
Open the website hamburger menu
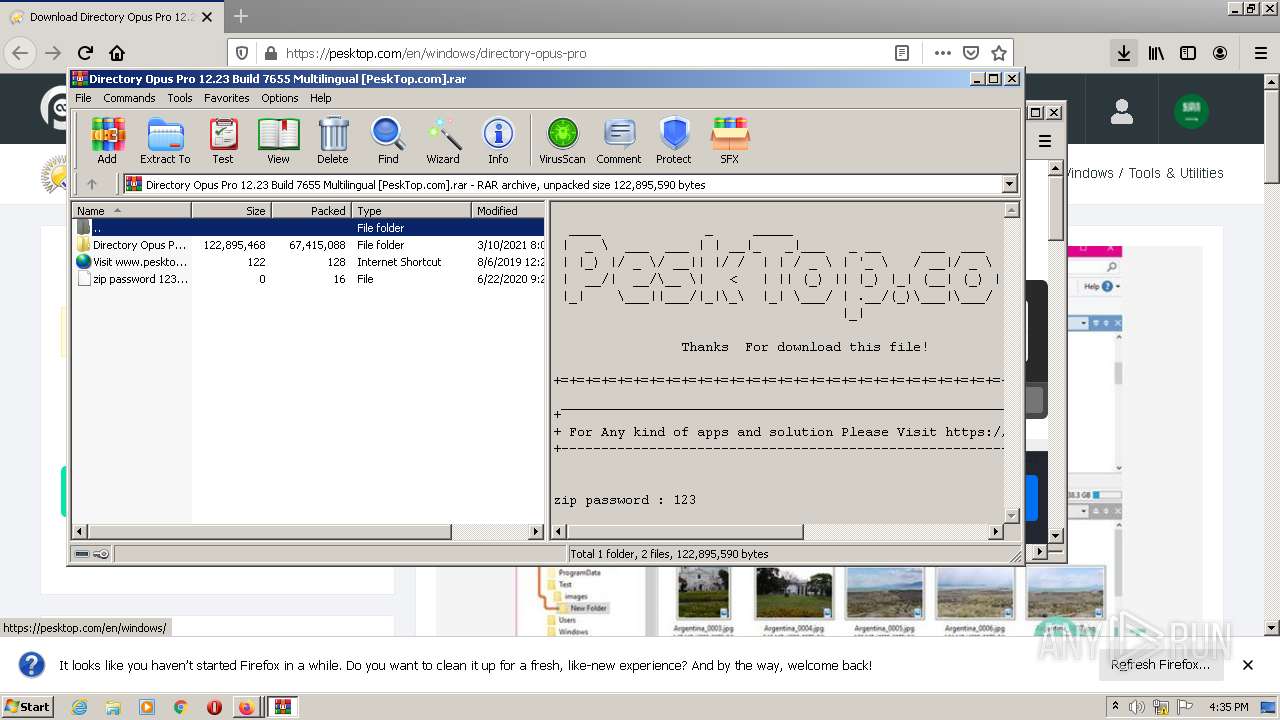click(x=1045, y=141)
